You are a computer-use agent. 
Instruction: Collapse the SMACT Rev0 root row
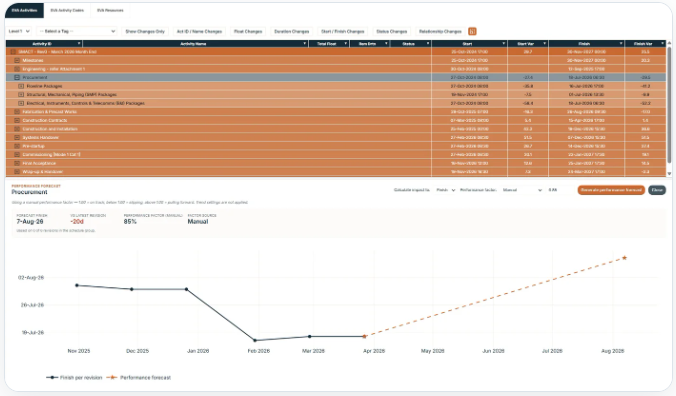tap(13, 52)
